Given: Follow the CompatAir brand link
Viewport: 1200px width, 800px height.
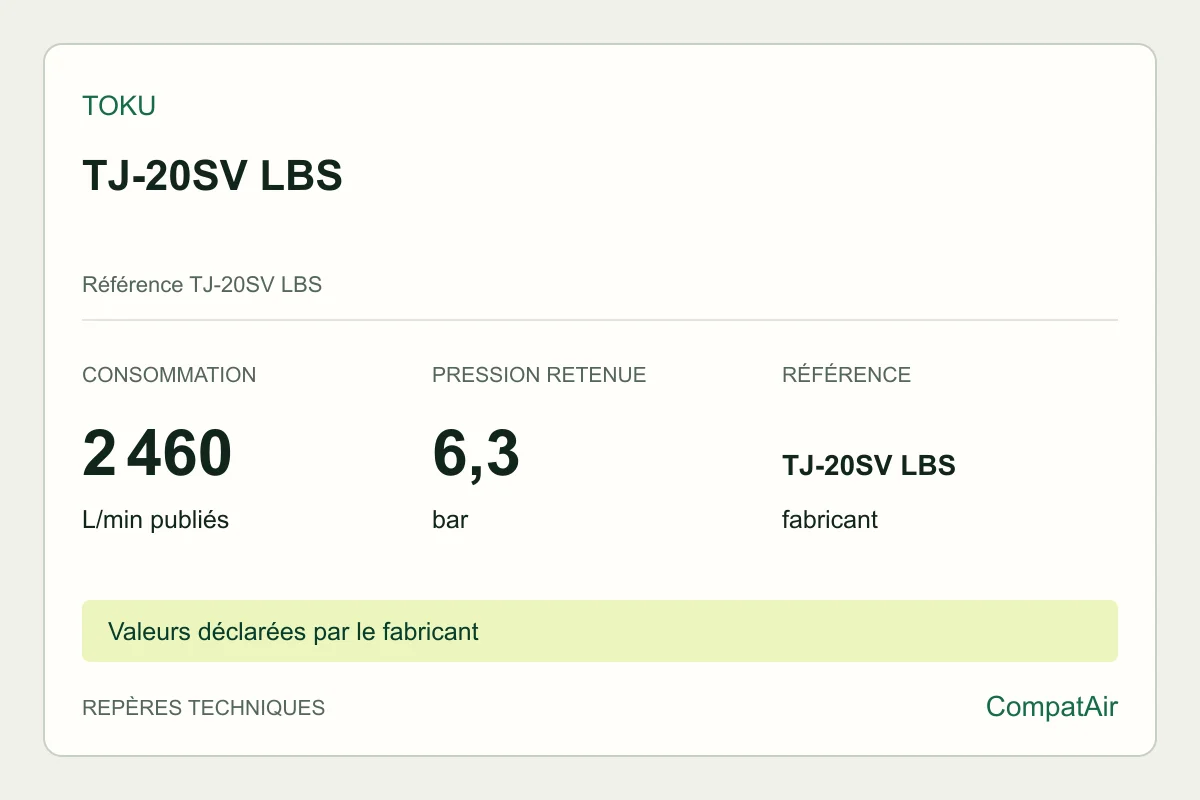Looking at the screenshot, I should pos(1052,707).
